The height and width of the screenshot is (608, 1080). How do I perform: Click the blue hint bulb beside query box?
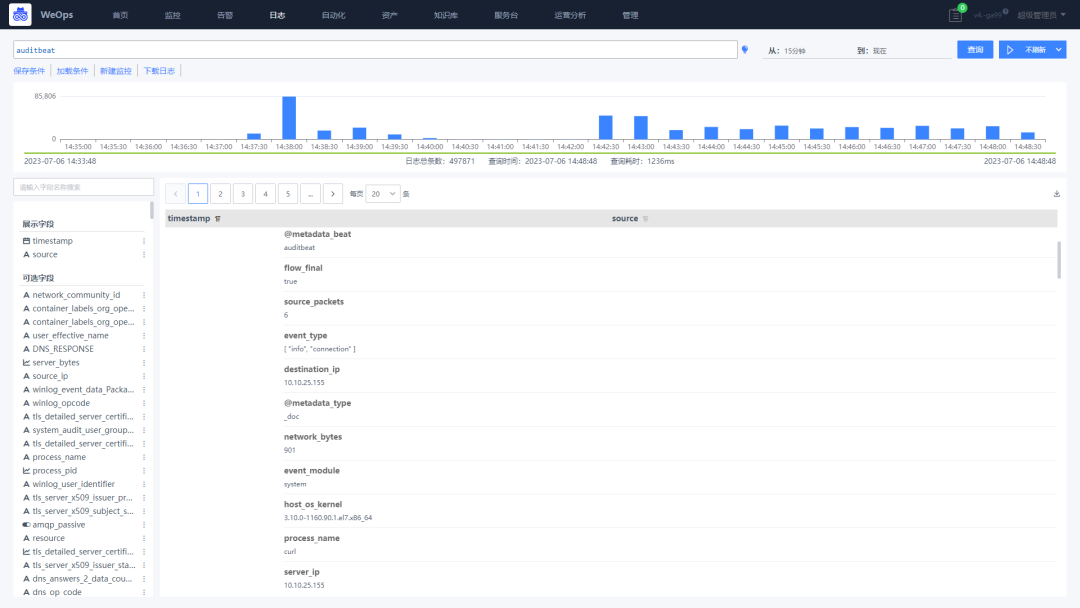point(745,50)
